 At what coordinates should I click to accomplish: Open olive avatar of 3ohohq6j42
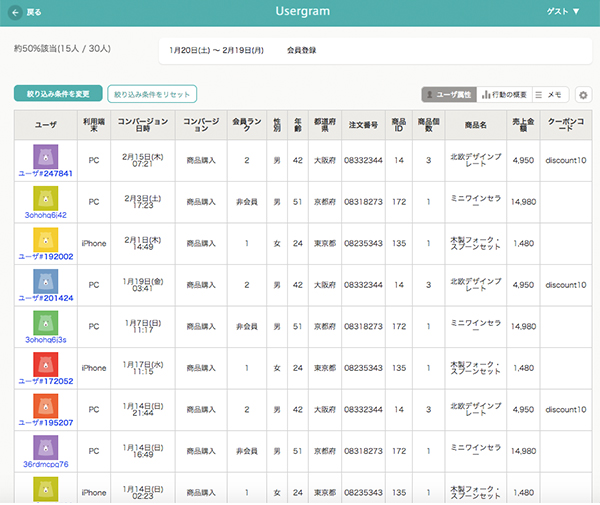coord(46,198)
